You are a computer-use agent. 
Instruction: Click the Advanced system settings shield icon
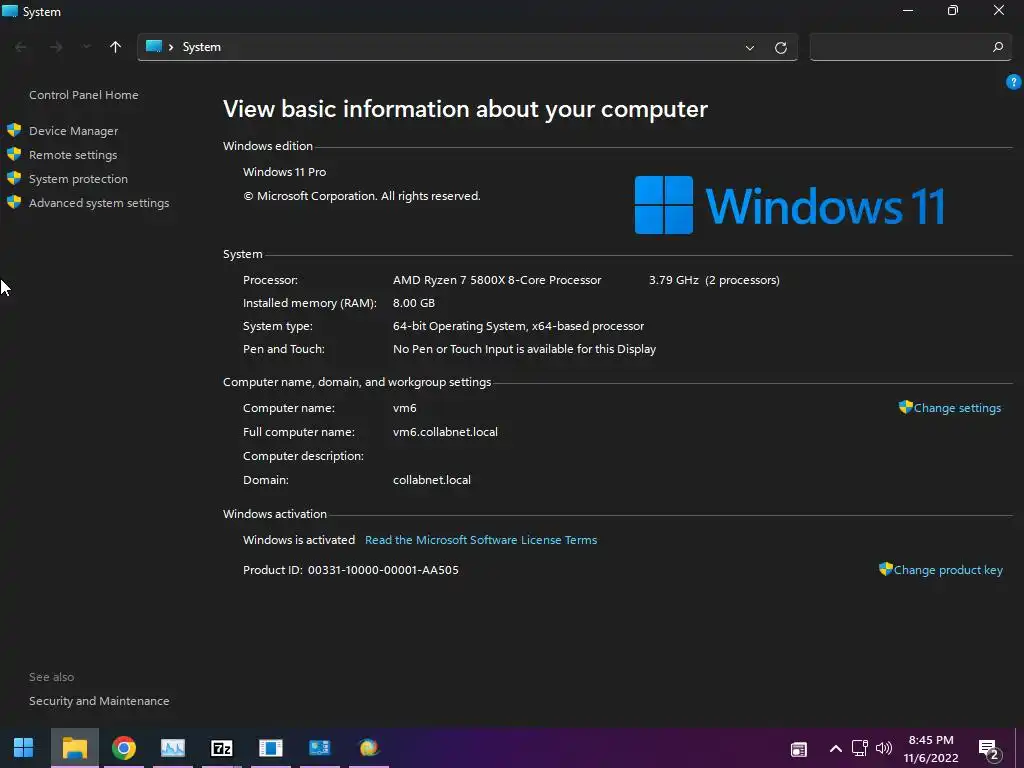[14, 202]
